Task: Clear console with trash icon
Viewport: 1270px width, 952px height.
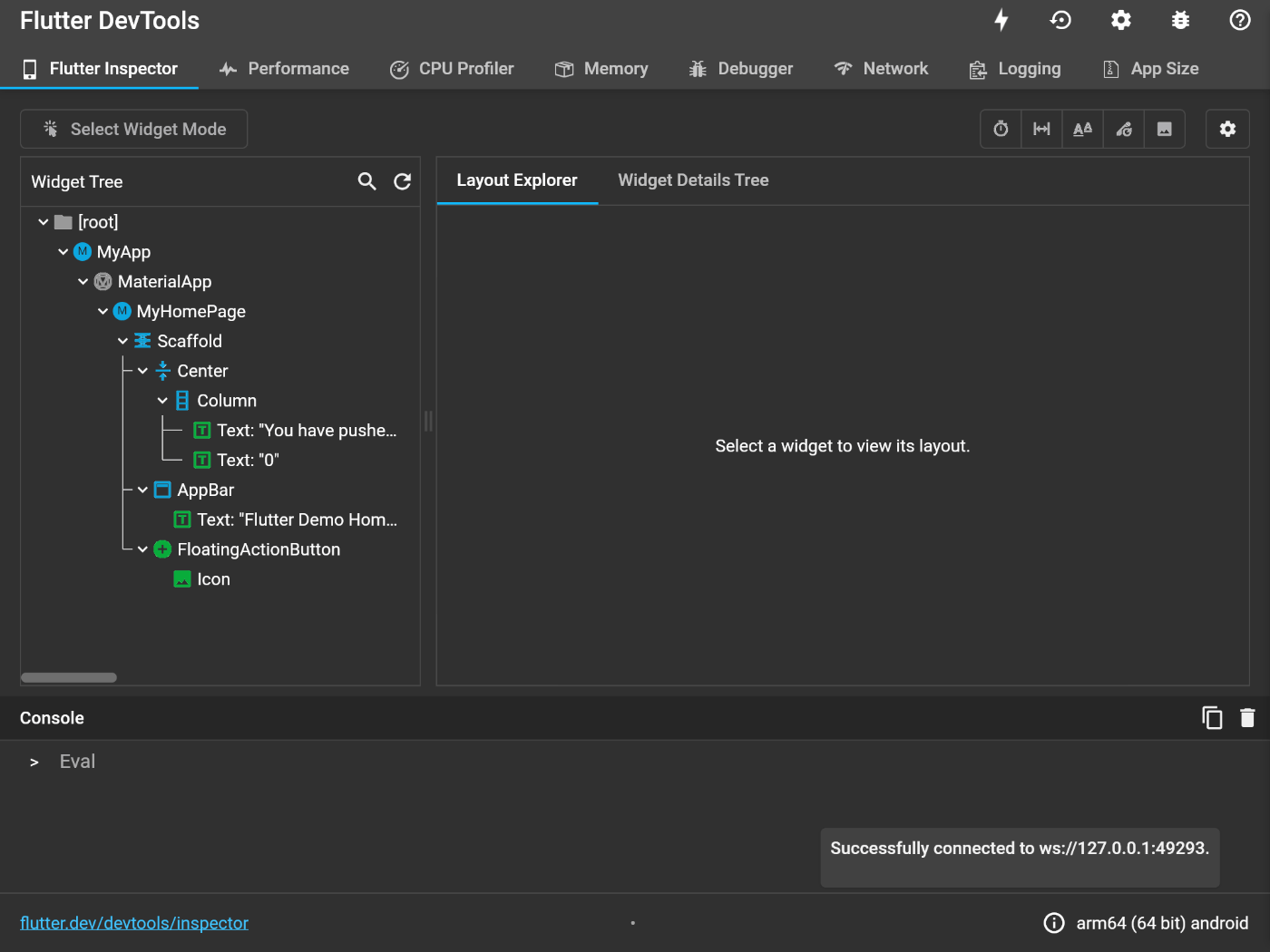Action: click(1247, 718)
